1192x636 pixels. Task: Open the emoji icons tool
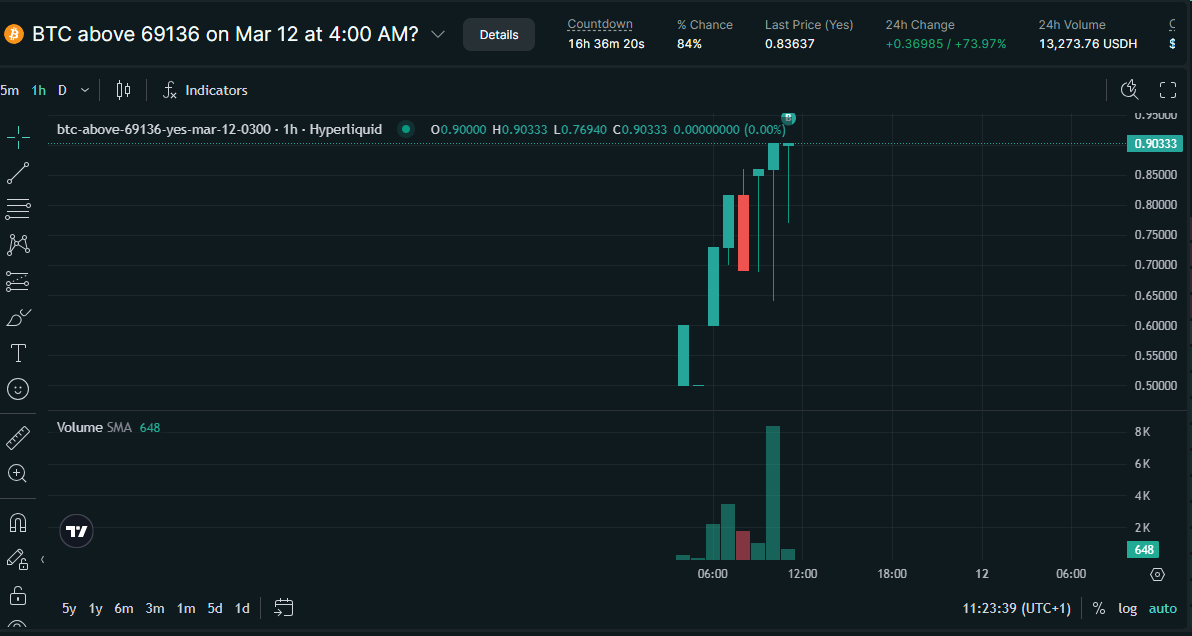17,389
